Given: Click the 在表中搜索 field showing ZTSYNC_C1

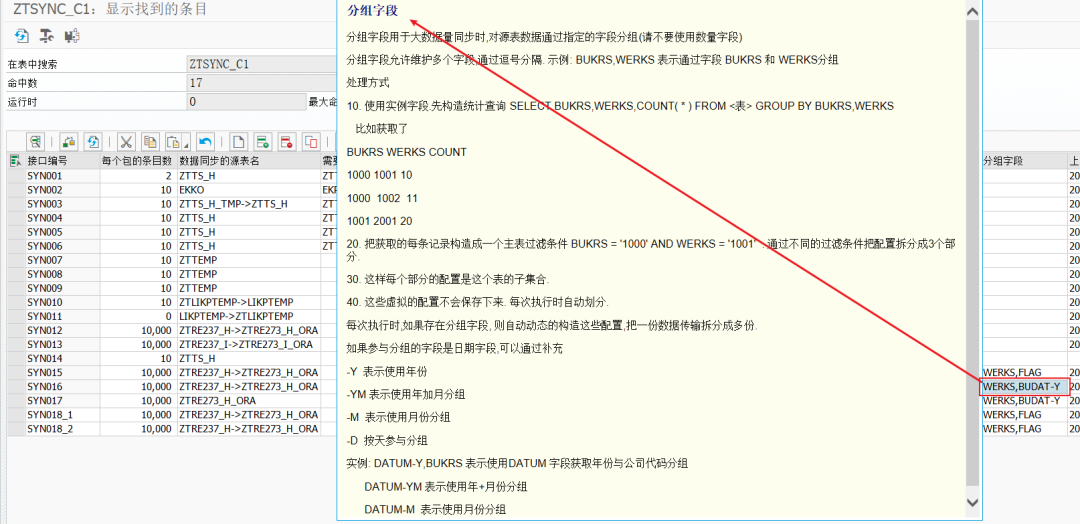Looking at the screenshot, I should coord(260,64).
